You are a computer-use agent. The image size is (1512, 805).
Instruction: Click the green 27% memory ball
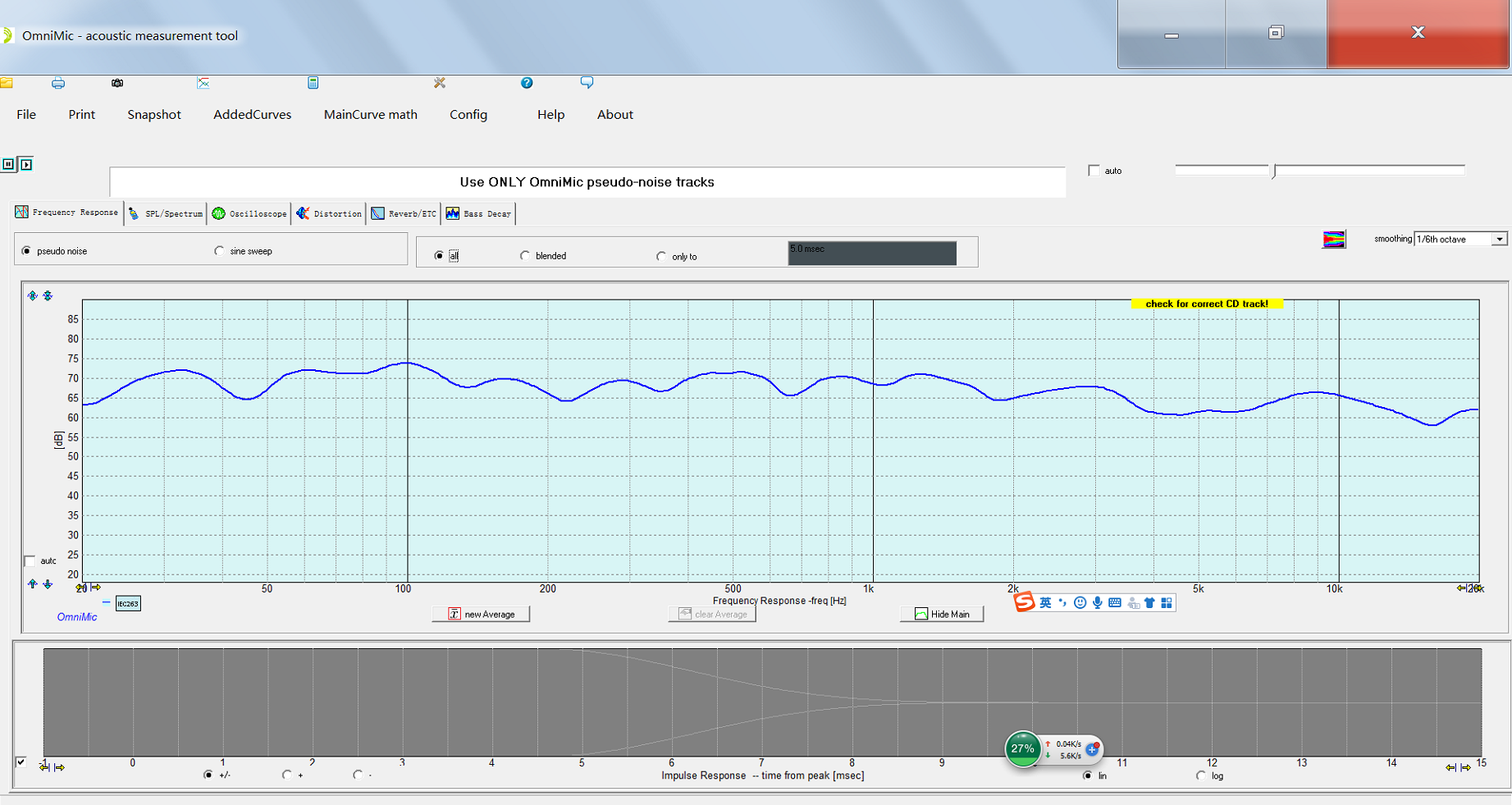[x=1023, y=748]
